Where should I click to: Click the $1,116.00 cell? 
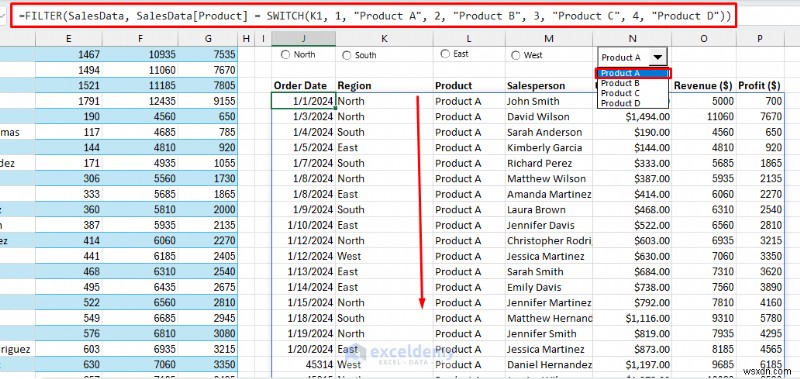[632, 318]
